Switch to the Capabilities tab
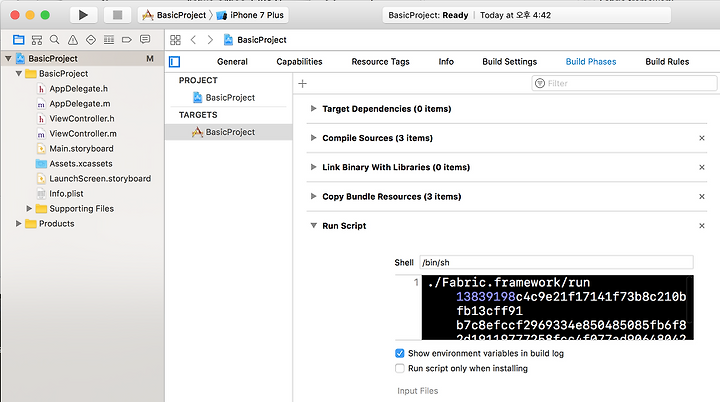This screenshot has width=720, height=402. pyautogui.click(x=299, y=62)
